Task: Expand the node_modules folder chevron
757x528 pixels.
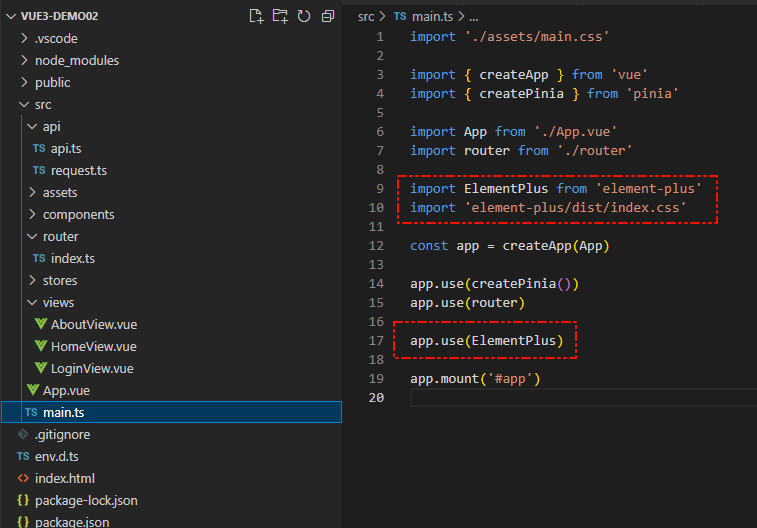Action: coord(24,60)
